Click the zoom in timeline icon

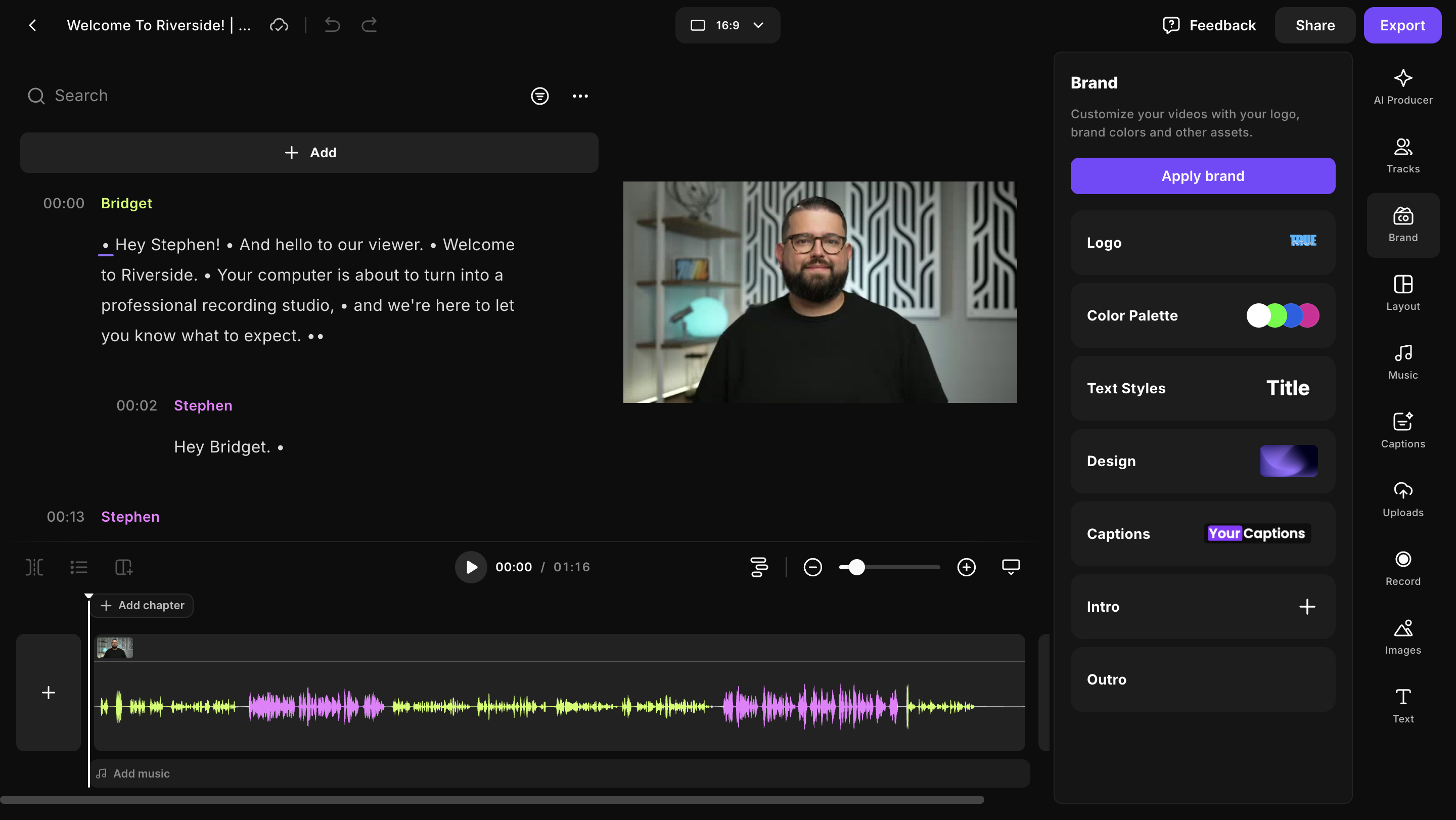966,567
